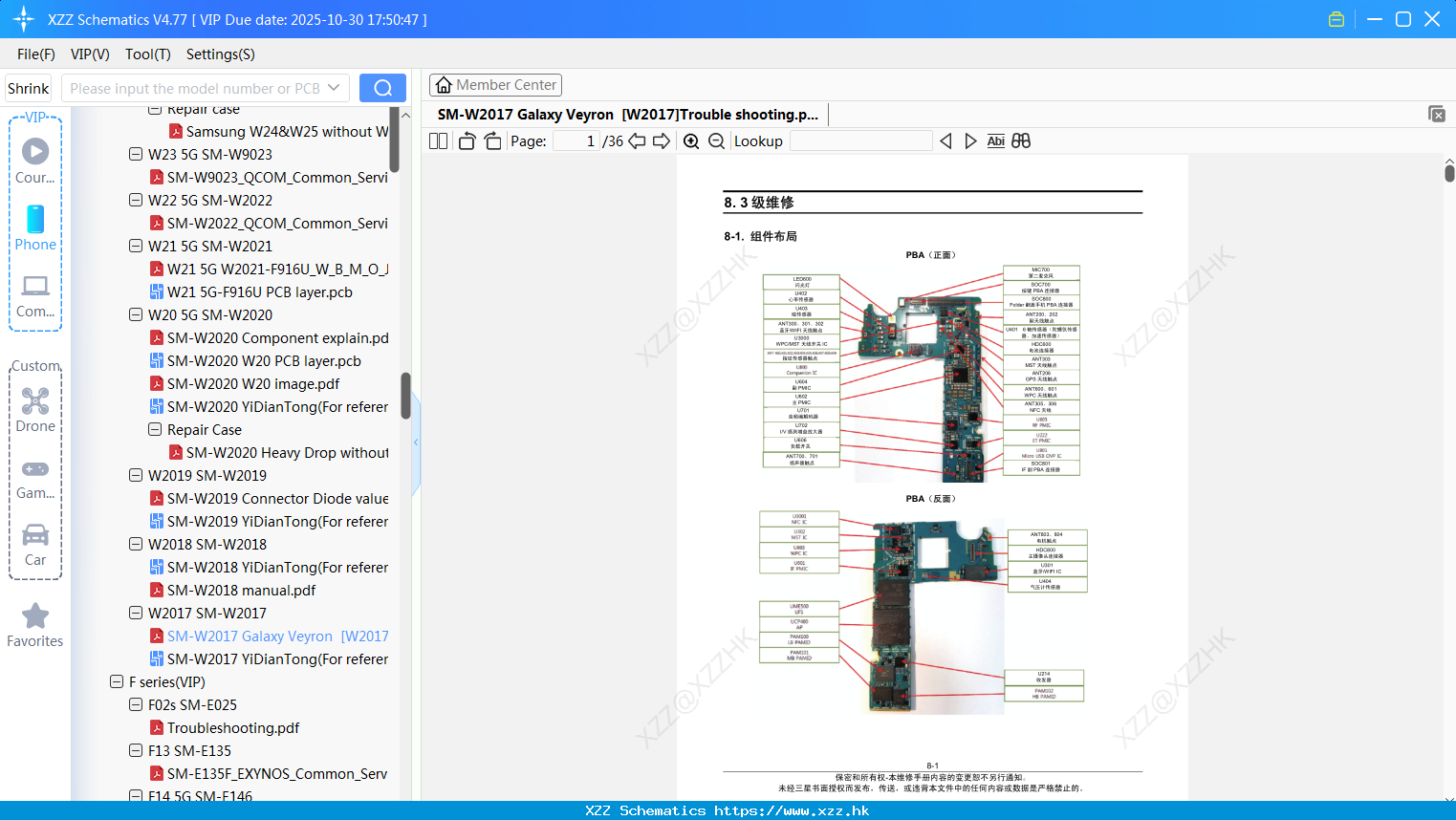Open Samsung W24&W25 without W repair case
This screenshot has width=1456, height=820.
[278, 132]
